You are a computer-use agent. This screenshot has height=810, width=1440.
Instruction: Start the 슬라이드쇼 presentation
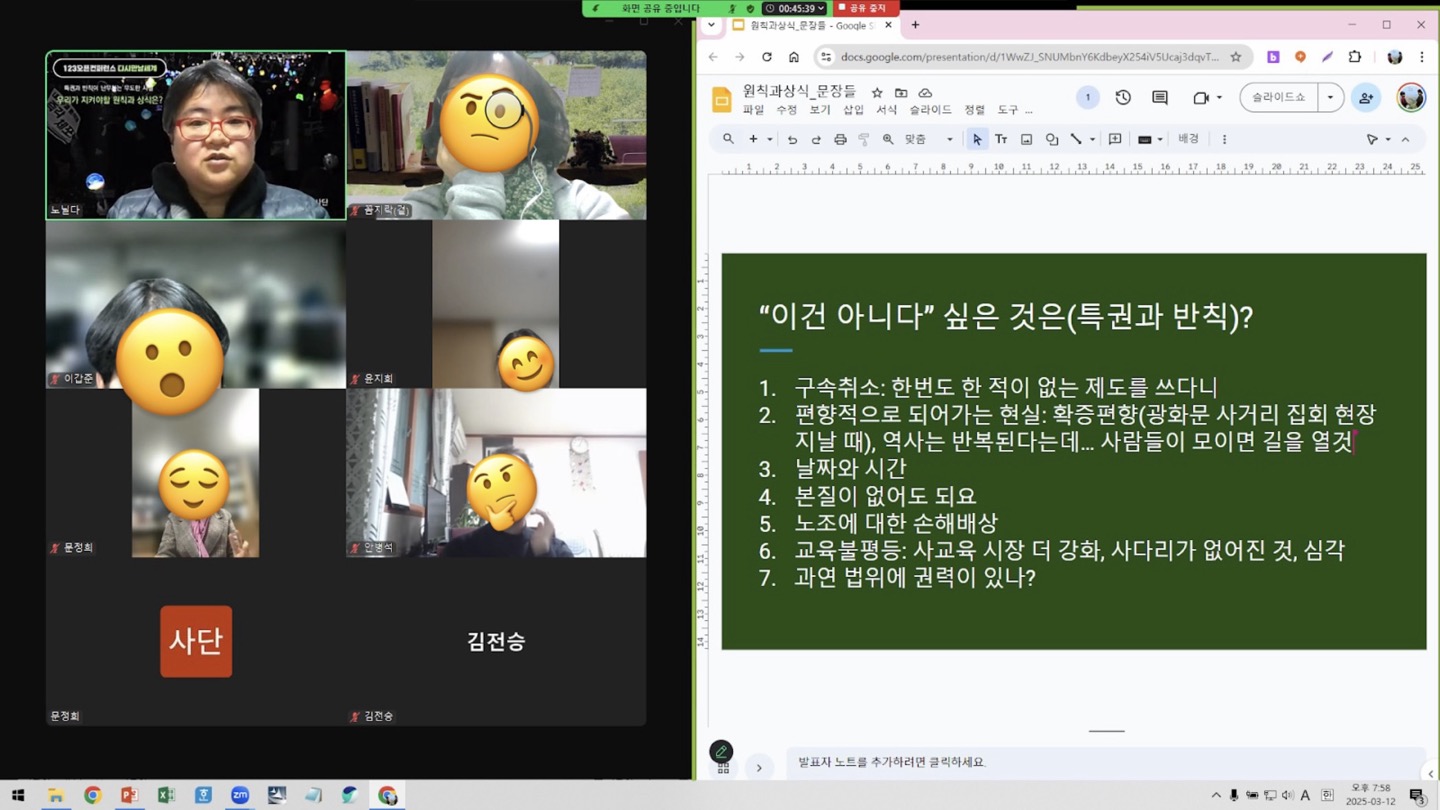[1279, 97]
